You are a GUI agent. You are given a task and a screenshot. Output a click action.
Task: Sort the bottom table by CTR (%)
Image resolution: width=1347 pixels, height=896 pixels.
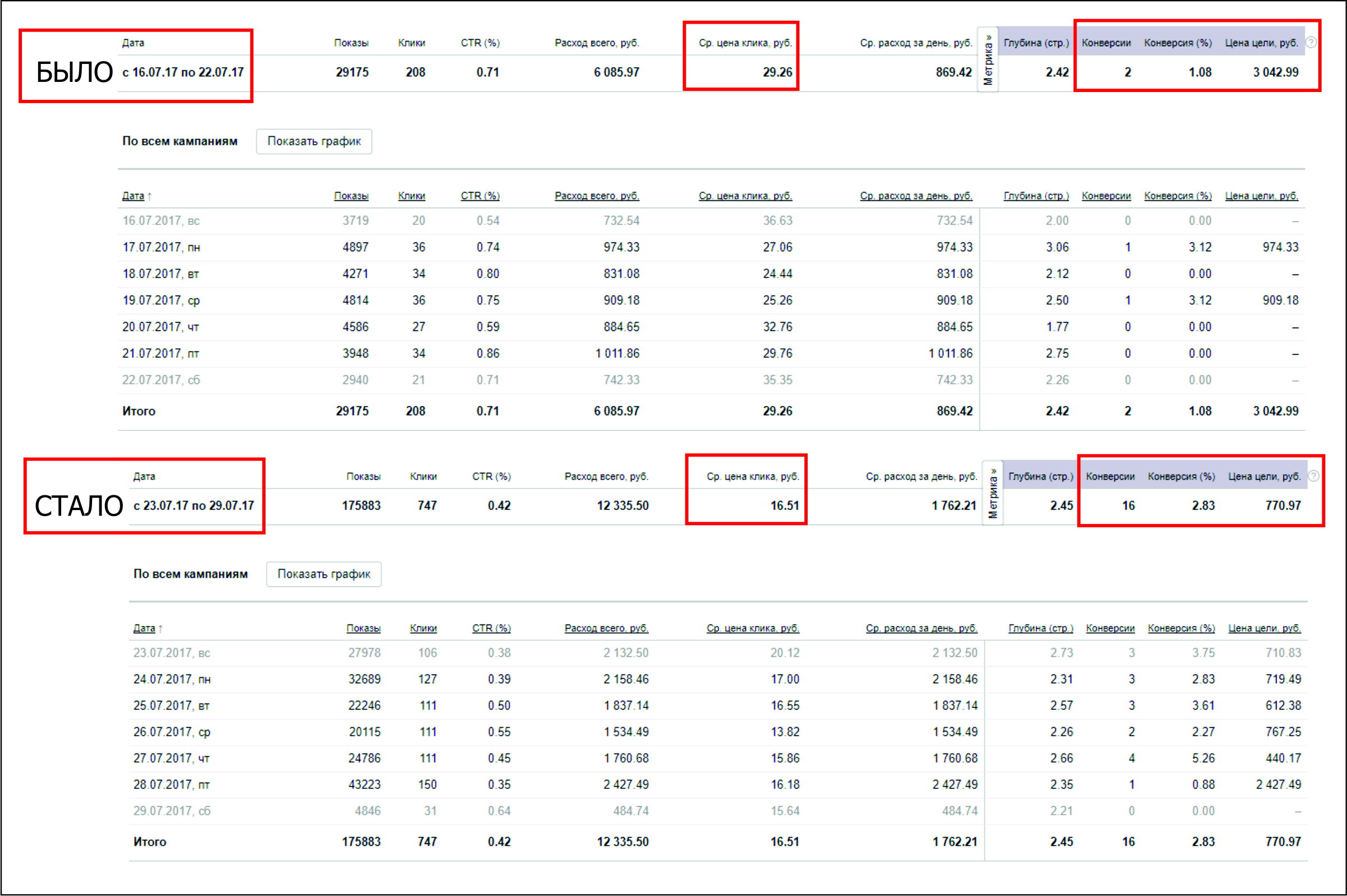click(x=492, y=628)
